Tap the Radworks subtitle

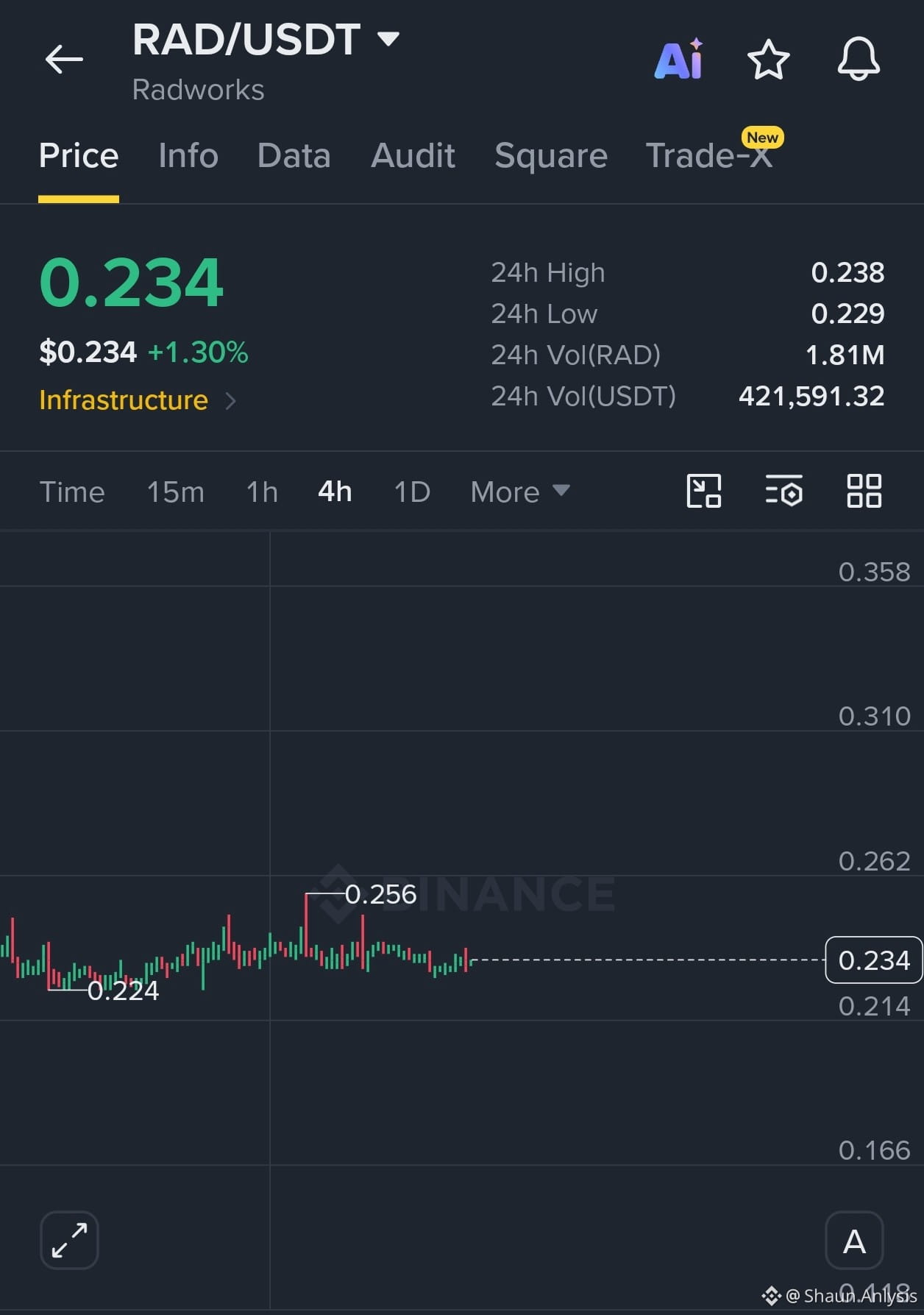[x=198, y=90]
